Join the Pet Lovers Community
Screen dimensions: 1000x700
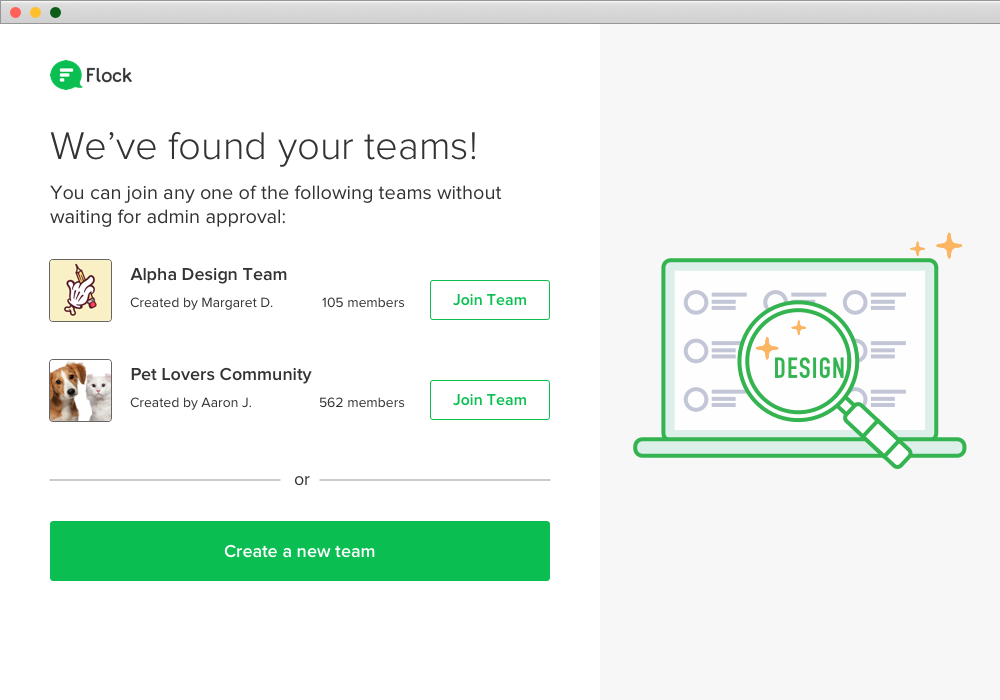tap(489, 399)
